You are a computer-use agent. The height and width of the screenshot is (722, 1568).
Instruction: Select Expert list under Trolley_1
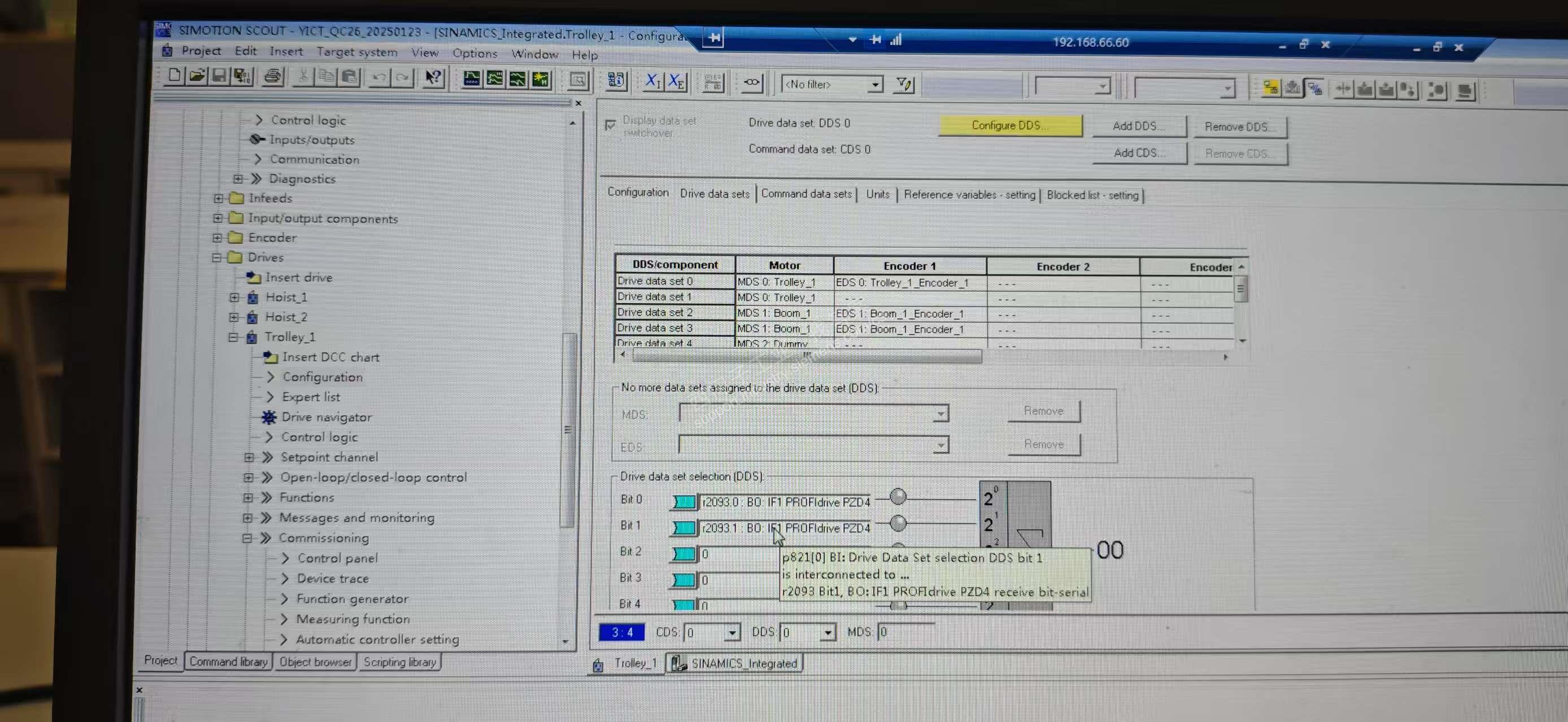[311, 397]
